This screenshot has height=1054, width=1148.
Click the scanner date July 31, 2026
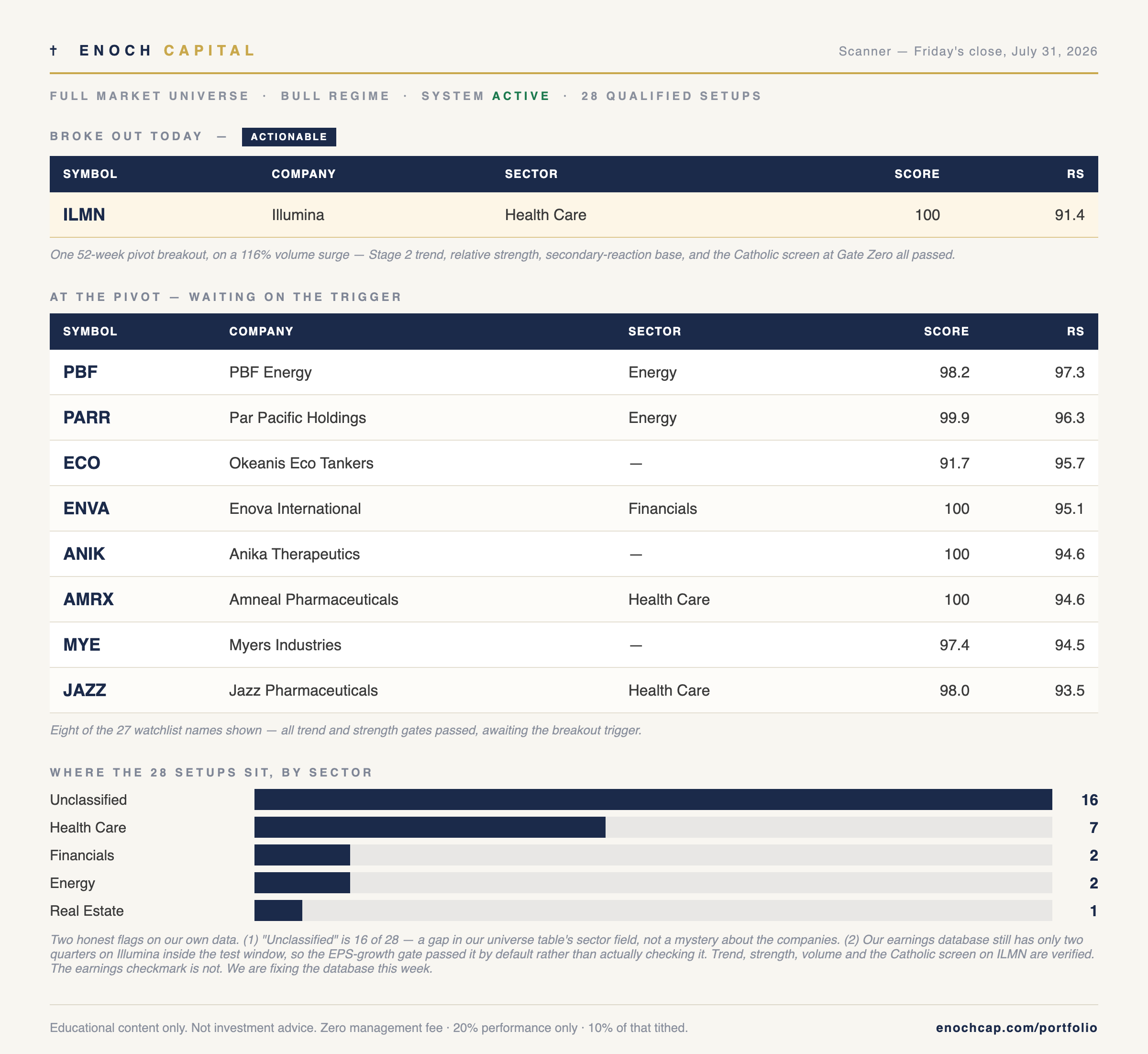(x=1054, y=51)
